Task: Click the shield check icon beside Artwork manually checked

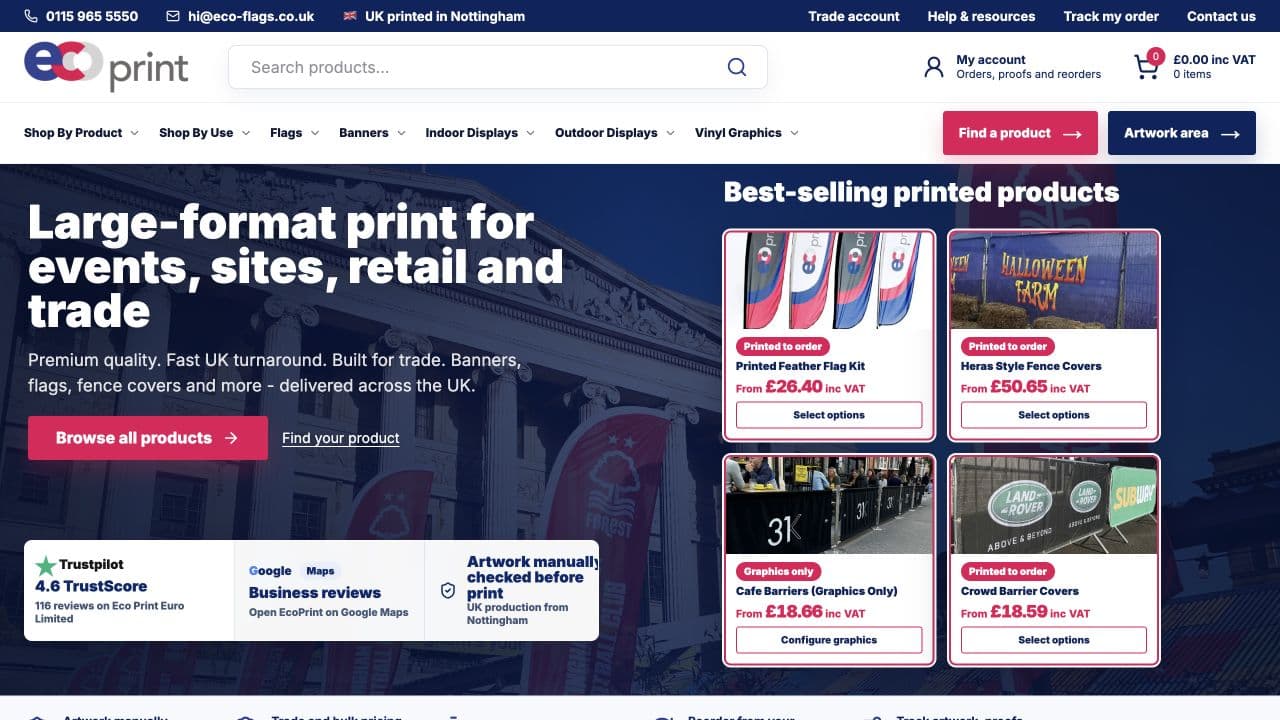Action: click(x=448, y=591)
